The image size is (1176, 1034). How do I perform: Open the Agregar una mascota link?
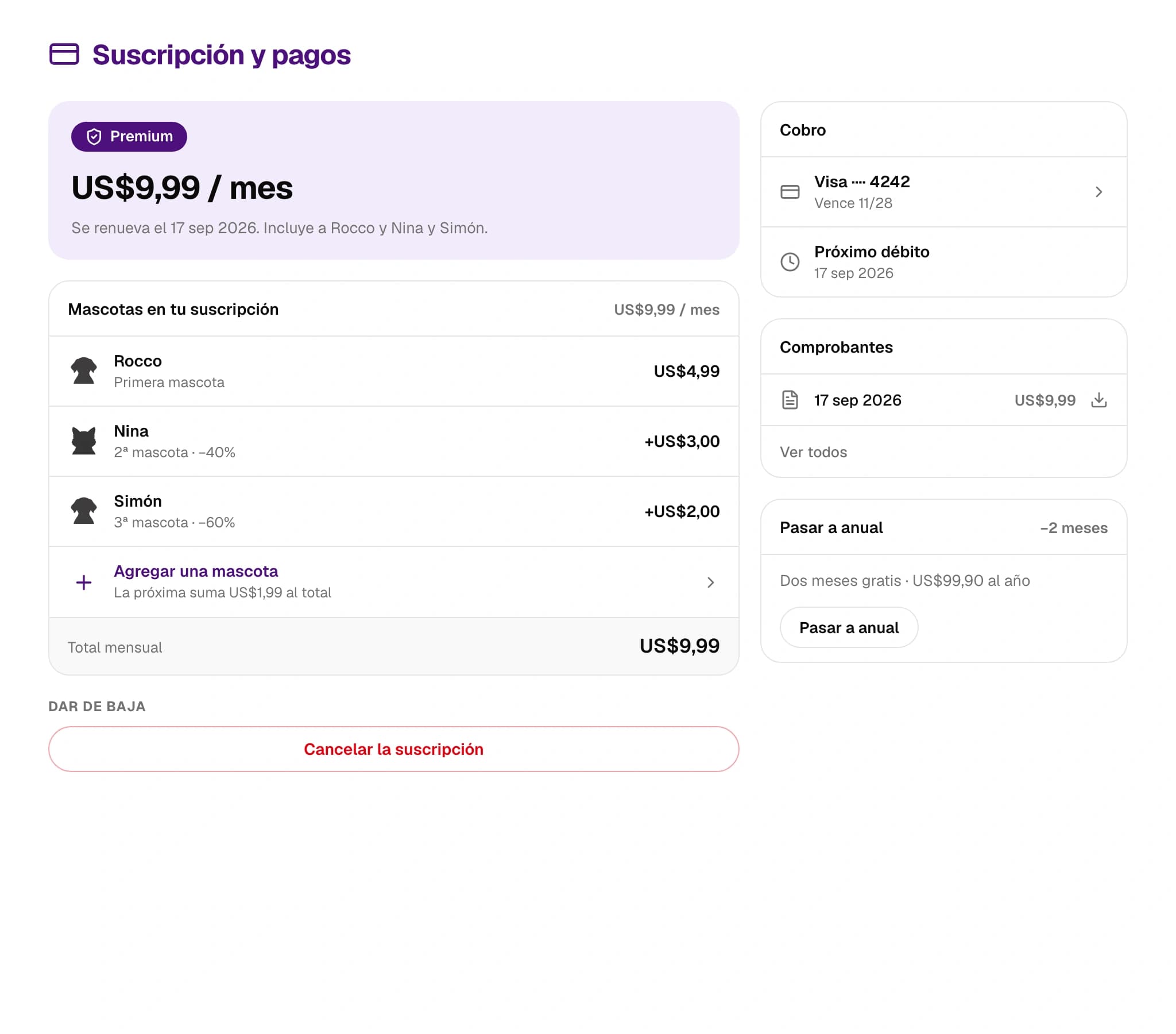coord(196,571)
